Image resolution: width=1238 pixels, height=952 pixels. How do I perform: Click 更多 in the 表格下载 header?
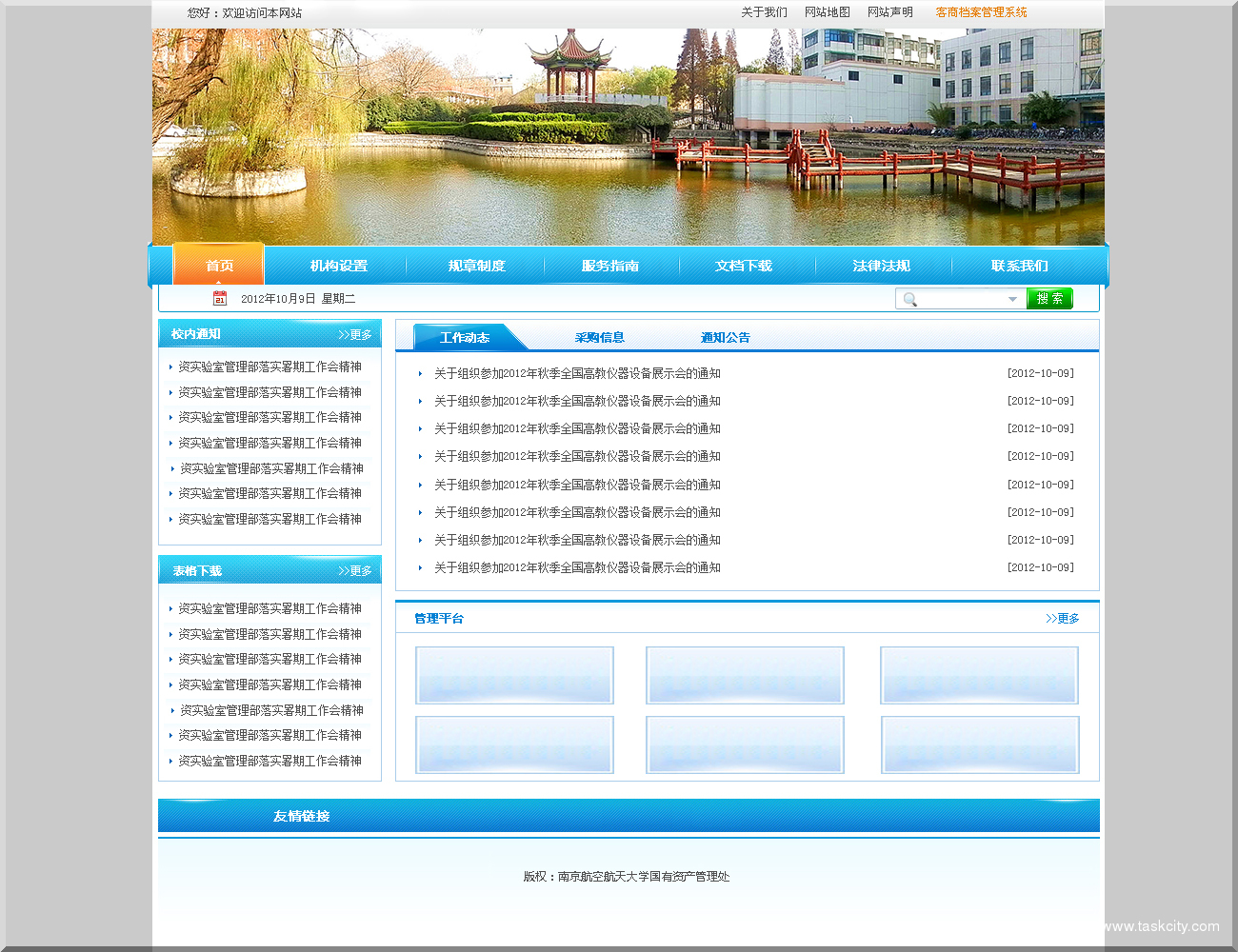(x=355, y=570)
